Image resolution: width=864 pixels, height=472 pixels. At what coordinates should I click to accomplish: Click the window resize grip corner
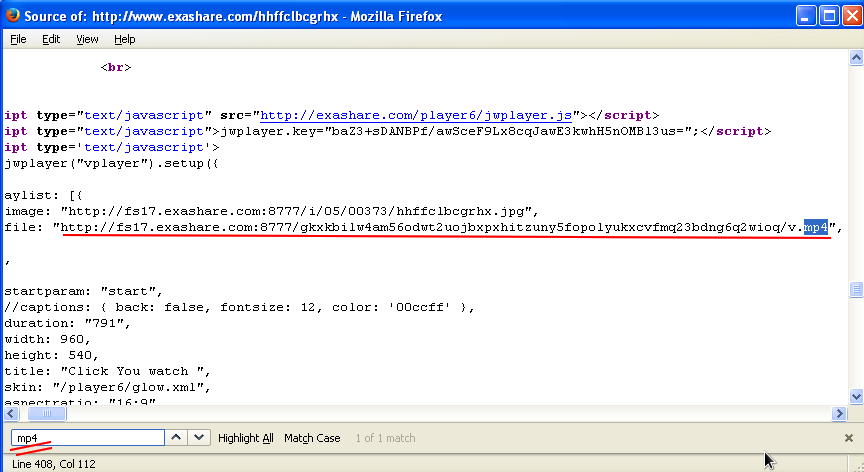858,466
